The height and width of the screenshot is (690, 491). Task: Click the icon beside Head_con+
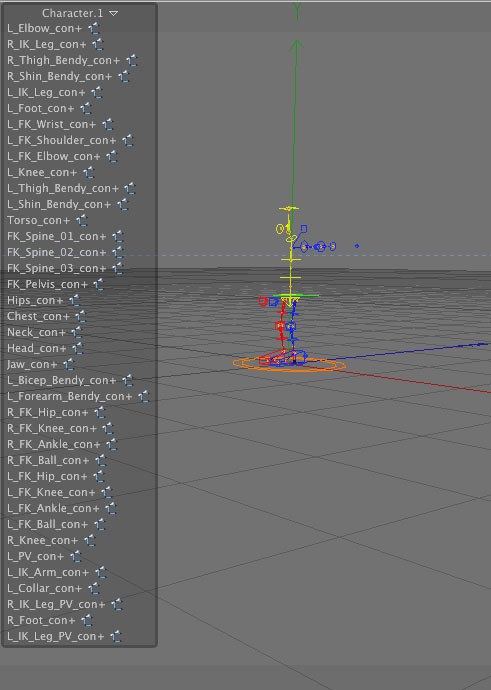(x=78, y=349)
